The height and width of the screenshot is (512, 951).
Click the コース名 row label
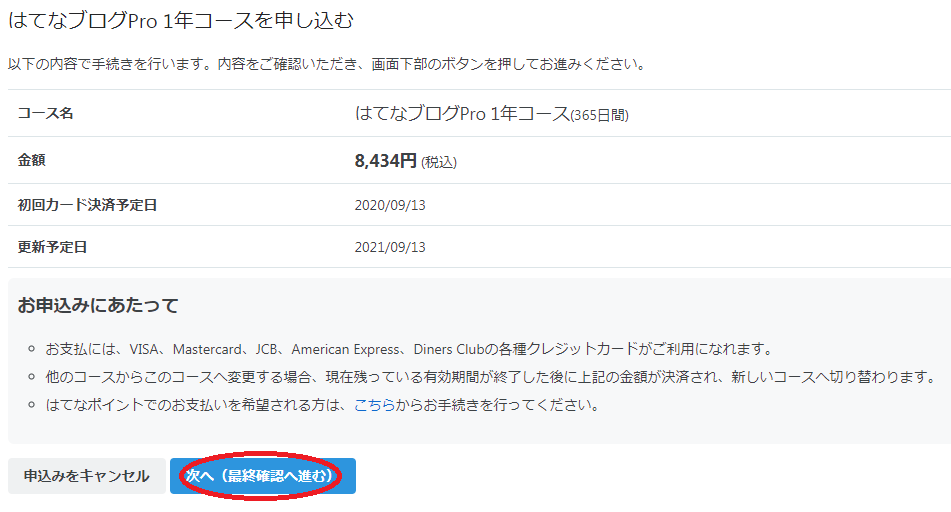tap(45, 113)
